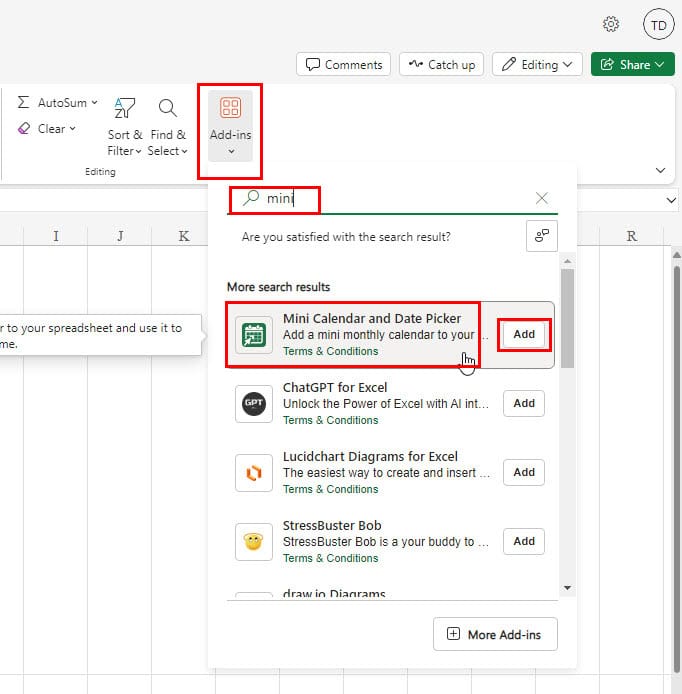Image resolution: width=682 pixels, height=694 pixels.
Task: Click the Add-ins ribbon button
Action: tap(230, 126)
